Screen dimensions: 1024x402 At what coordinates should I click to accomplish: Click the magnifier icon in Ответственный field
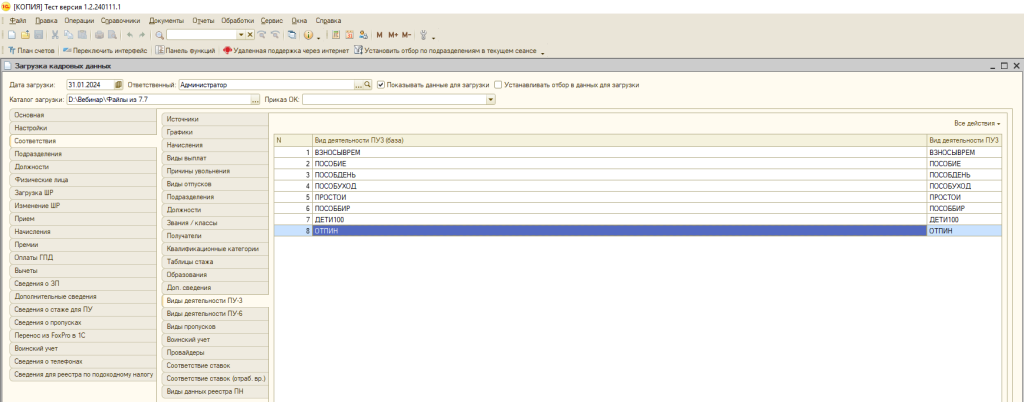[367, 85]
